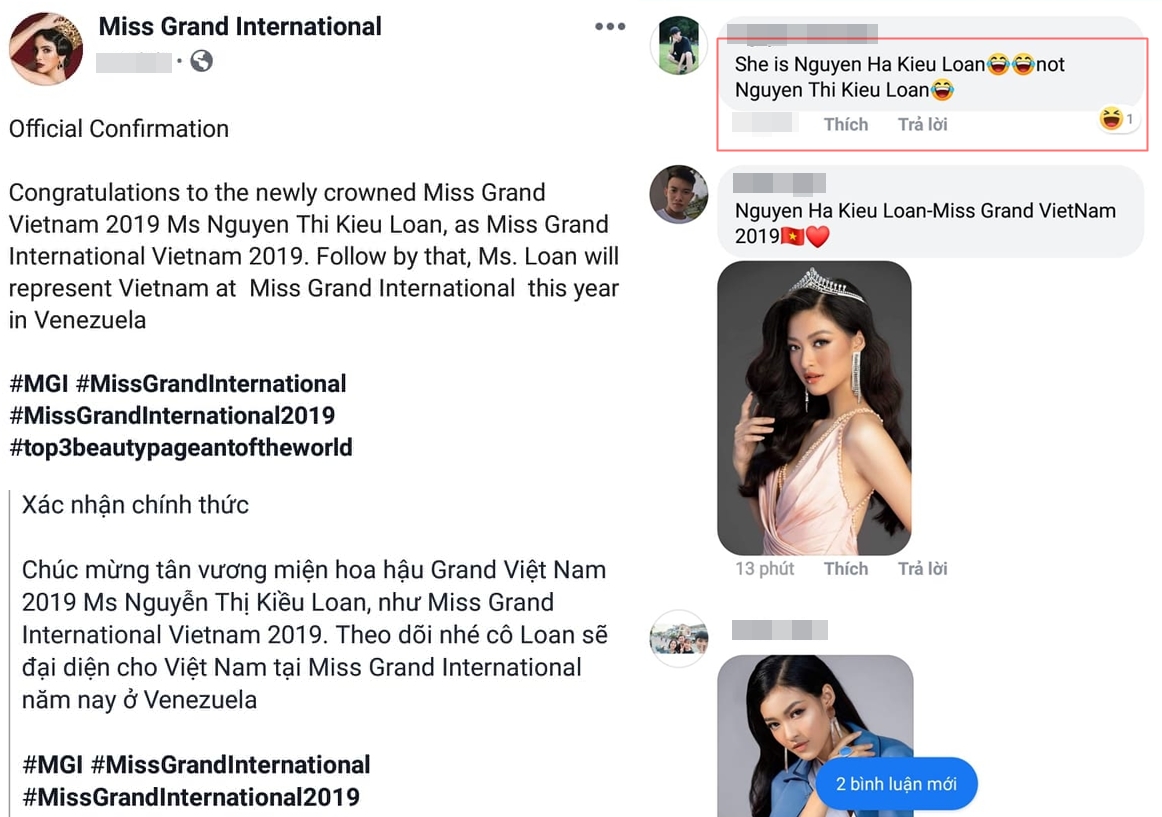This screenshot has width=1162, height=817.
Task: Open third commenter's profile avatar
Action: point(679,638)
